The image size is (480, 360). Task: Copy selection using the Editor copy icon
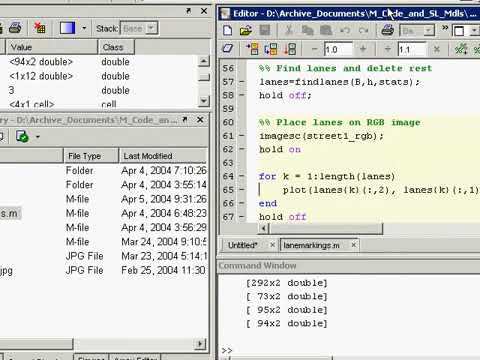(x=308, y=31)
